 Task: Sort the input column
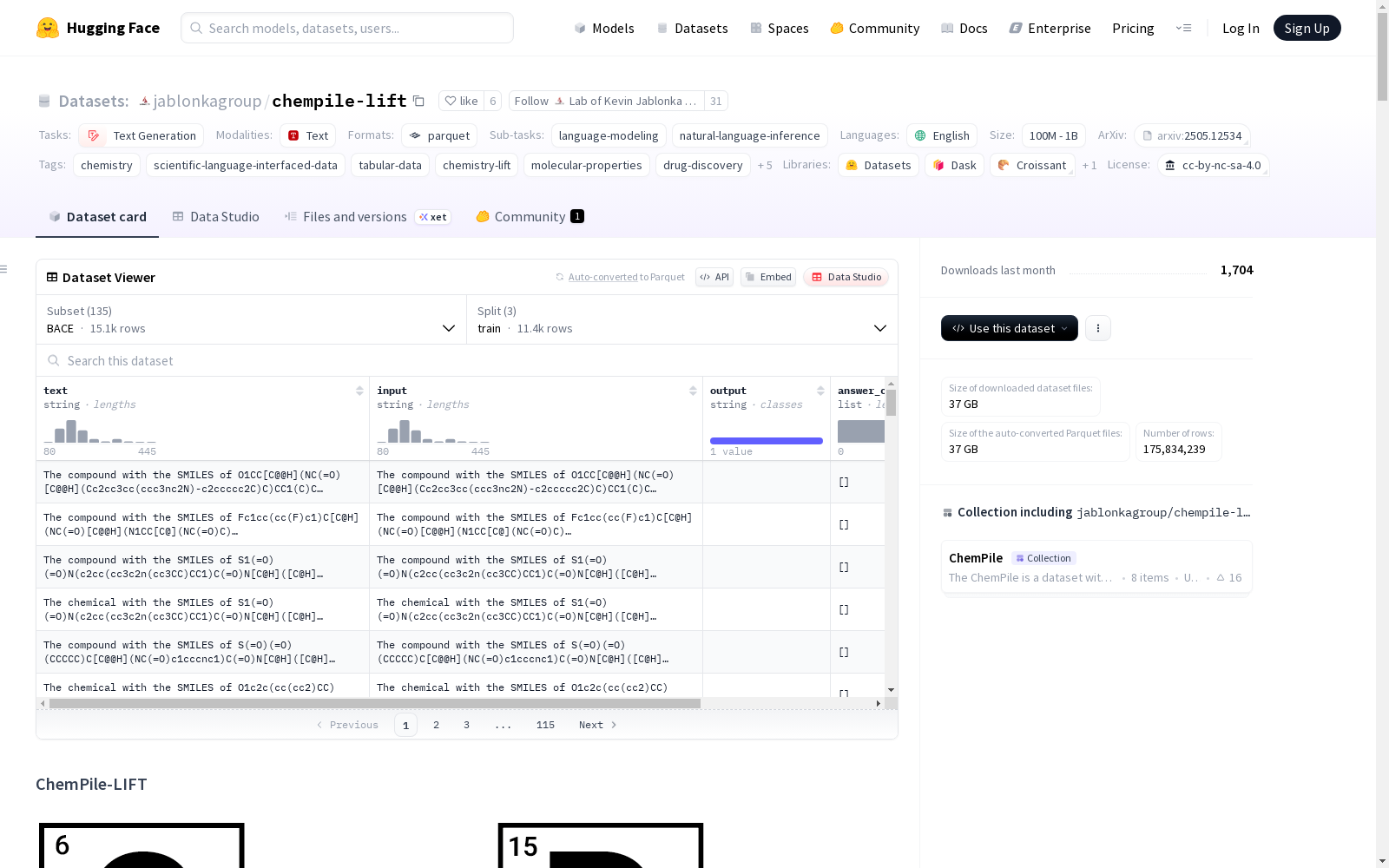tap(693, 391)
